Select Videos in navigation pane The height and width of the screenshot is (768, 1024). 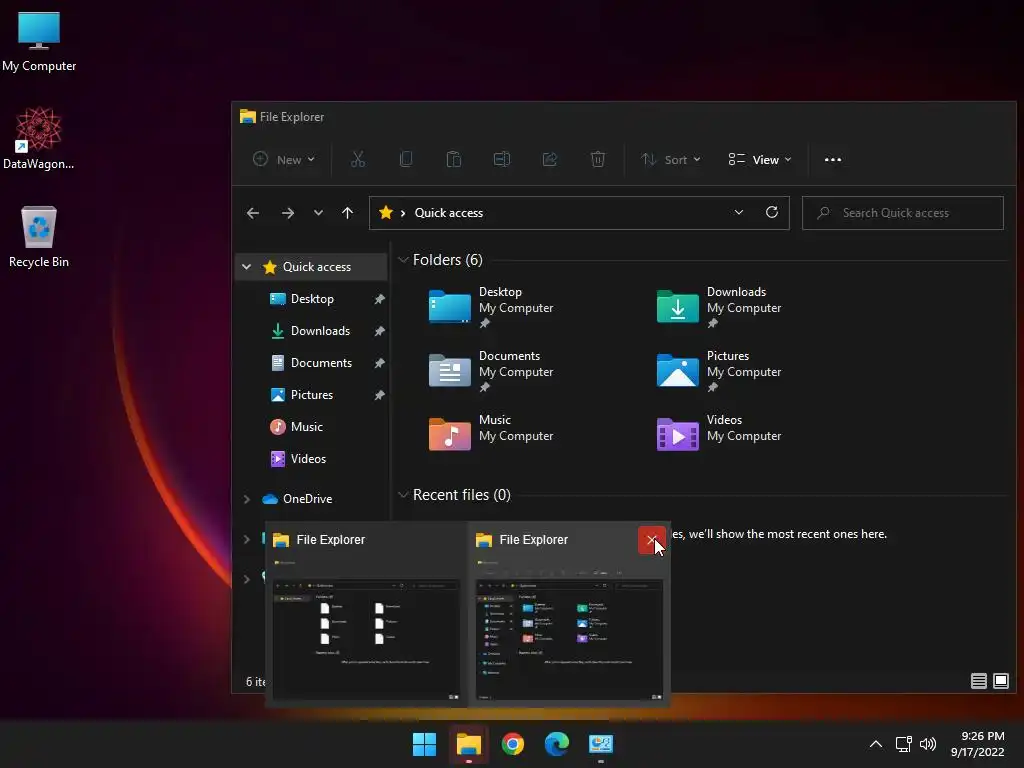pos(308,459)
